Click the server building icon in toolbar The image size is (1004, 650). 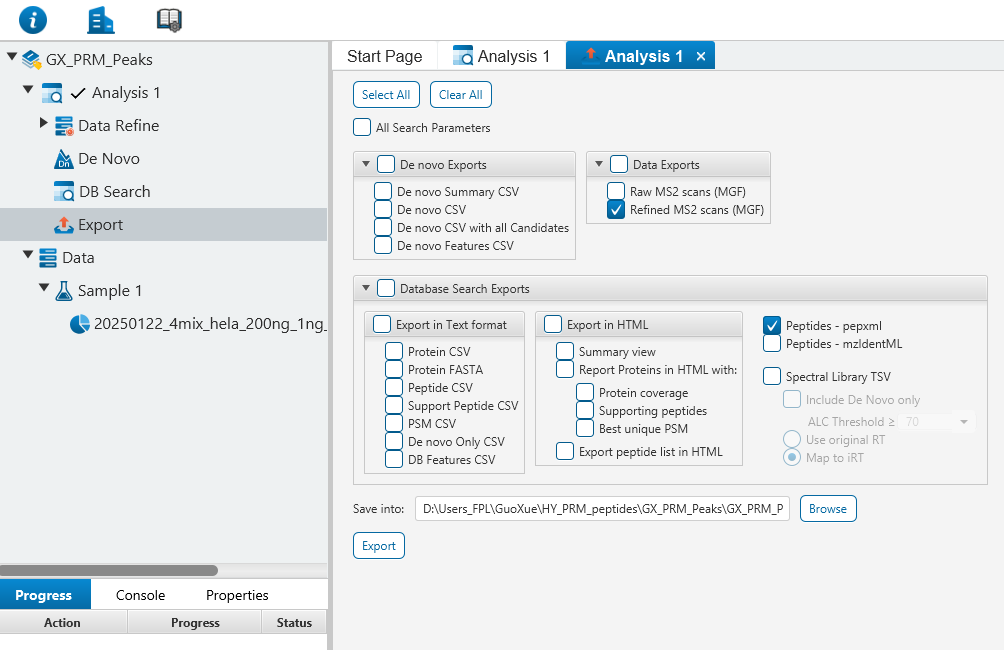(x=101, y=19)
